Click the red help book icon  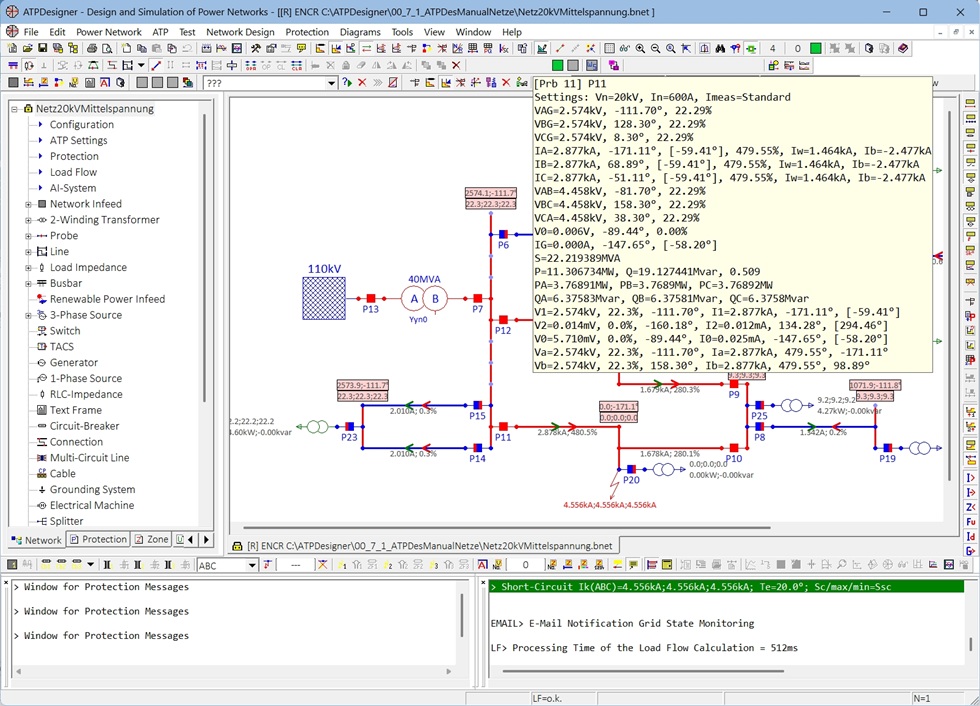point(903,48)
